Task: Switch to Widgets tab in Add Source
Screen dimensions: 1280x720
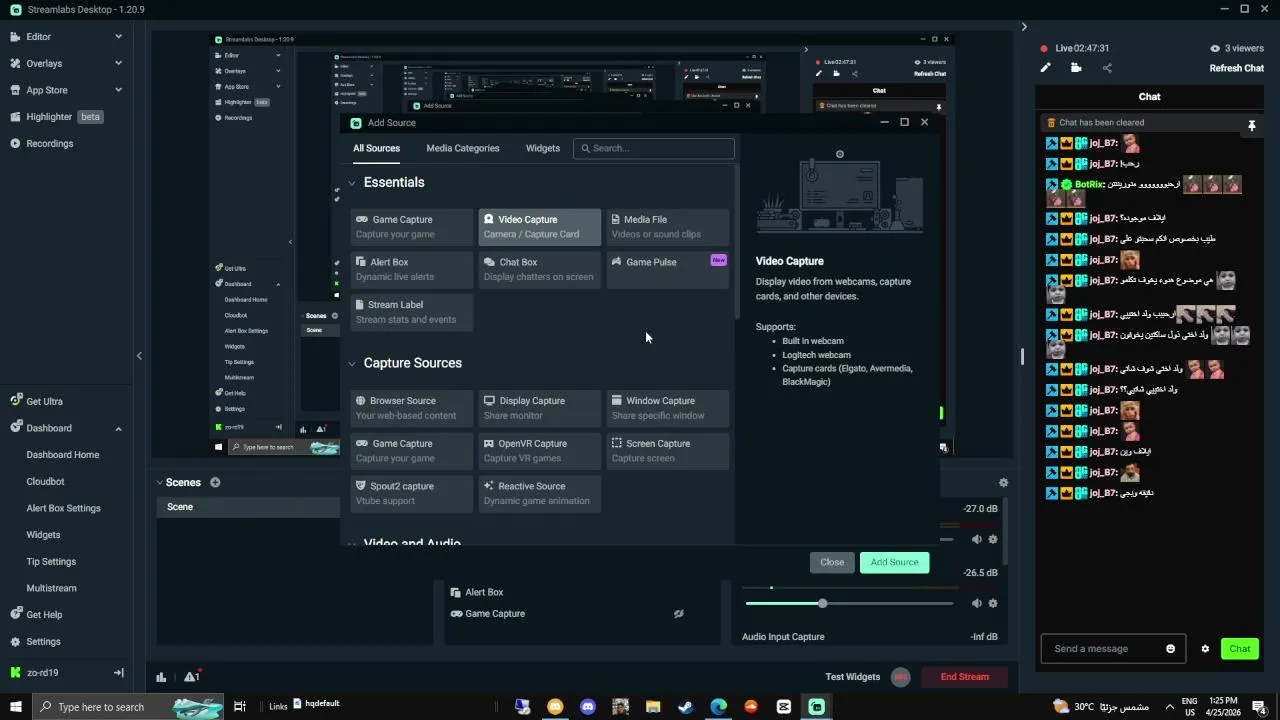Action: 543,148
